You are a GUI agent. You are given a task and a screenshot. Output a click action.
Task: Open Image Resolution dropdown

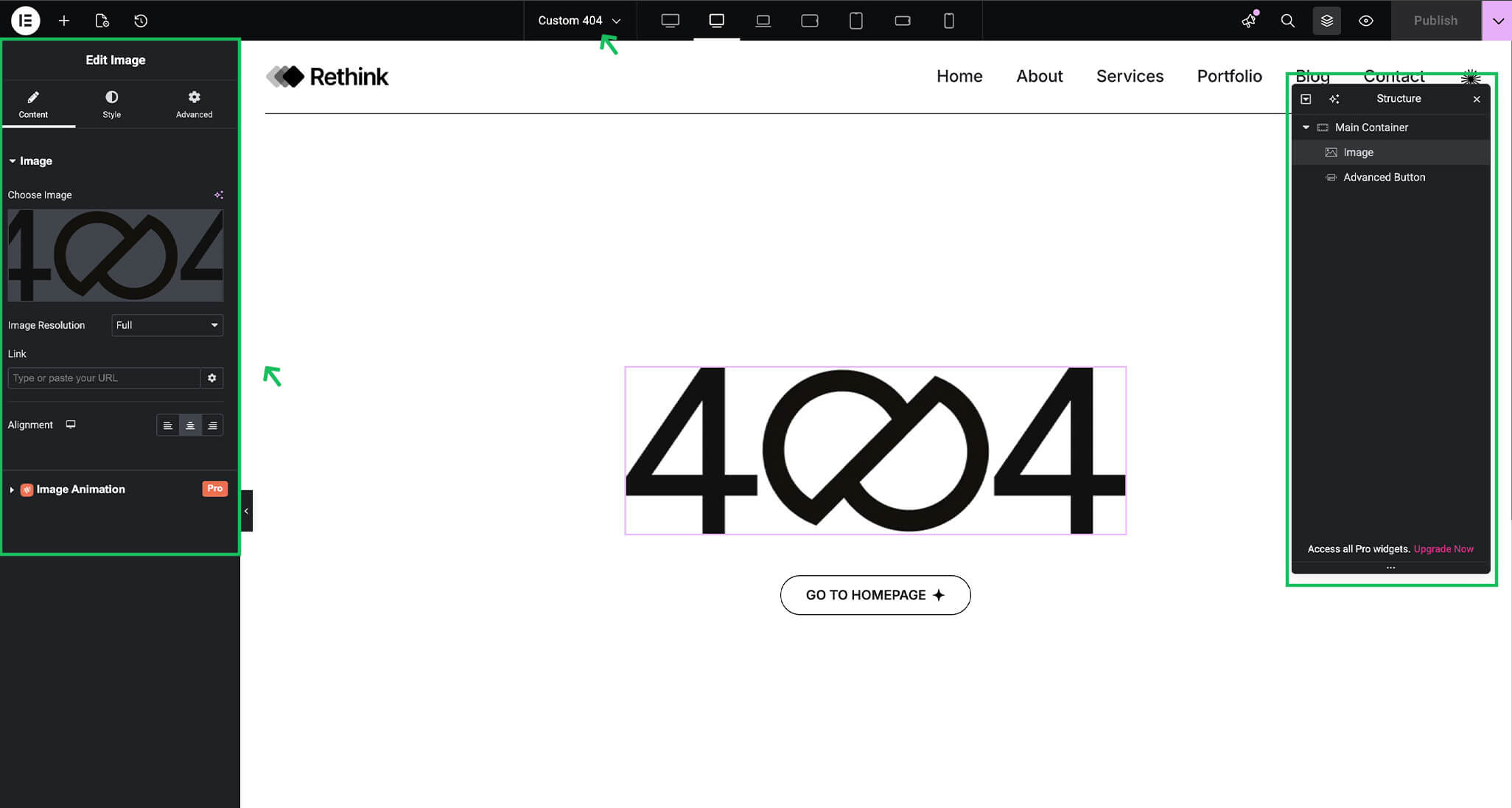(x=167, y=325)
